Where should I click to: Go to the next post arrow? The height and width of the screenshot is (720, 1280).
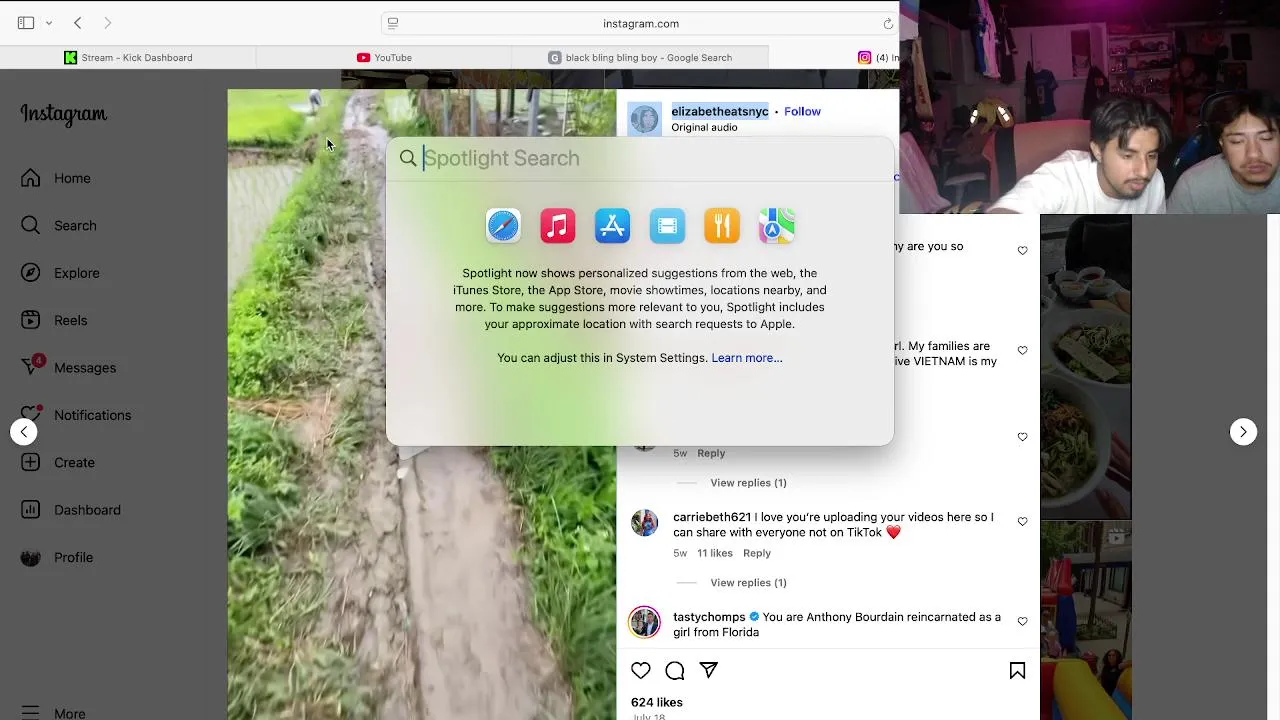[x=1243, y=432]
